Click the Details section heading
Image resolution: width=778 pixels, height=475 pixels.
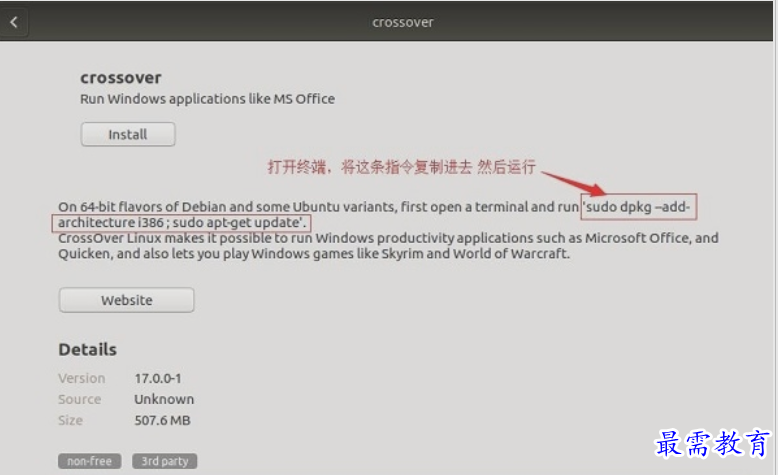coord(87,349)
